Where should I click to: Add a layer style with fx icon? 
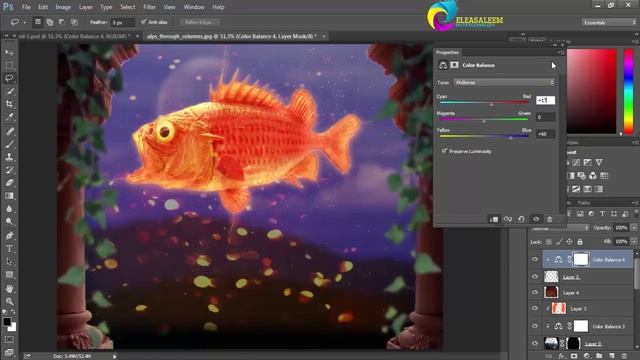click(x=562, y=356)
